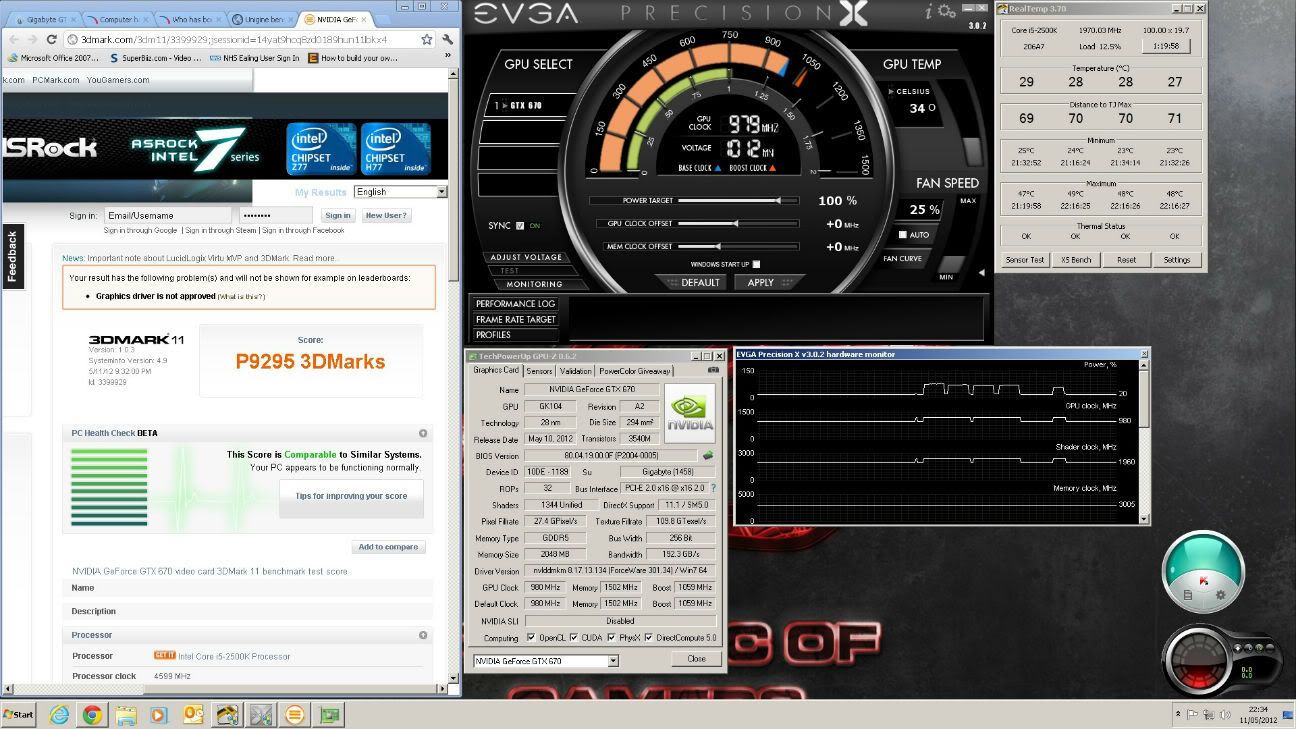This screenshot has width=1296, height=729.
Task: Open Internet Explorer from taskbar
Action: 60,715
